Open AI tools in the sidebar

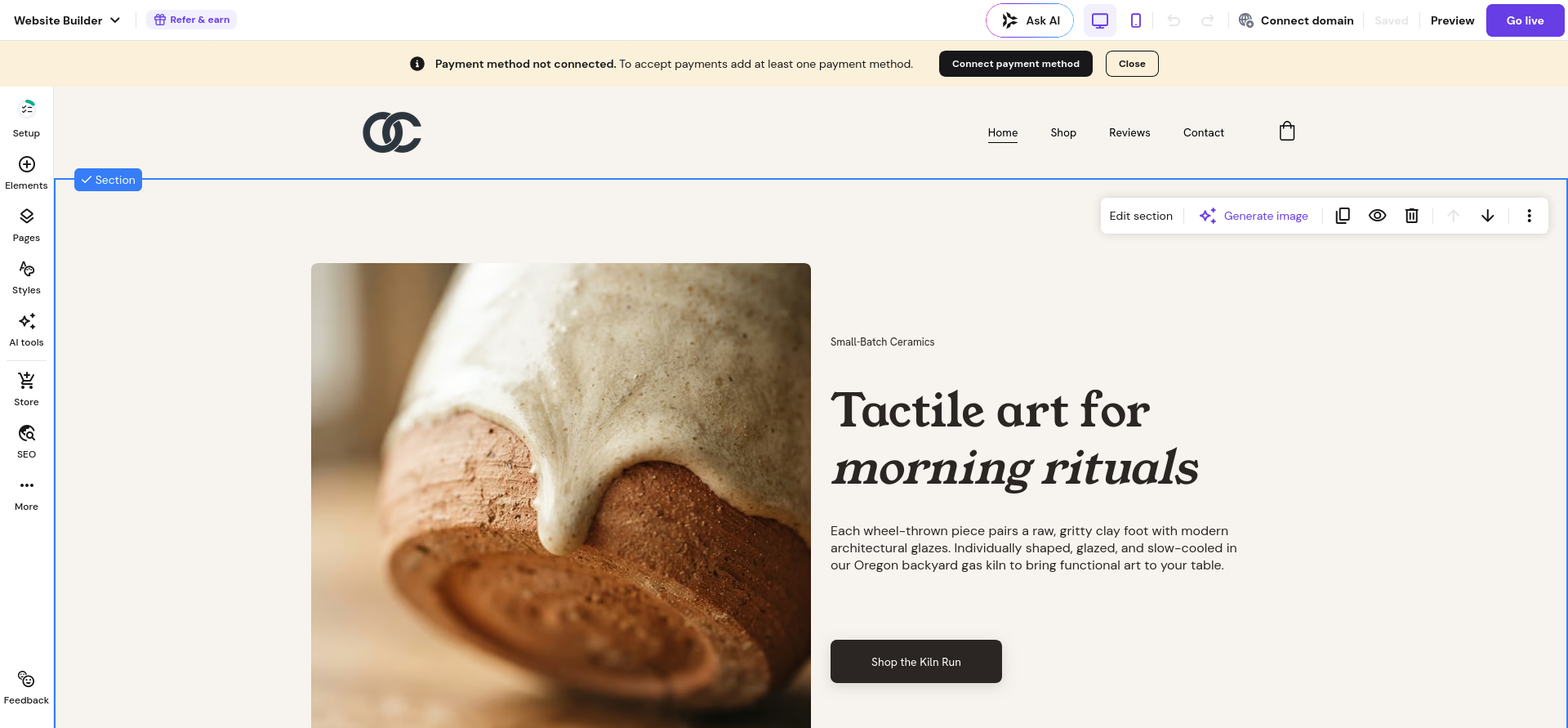(26, 330)
